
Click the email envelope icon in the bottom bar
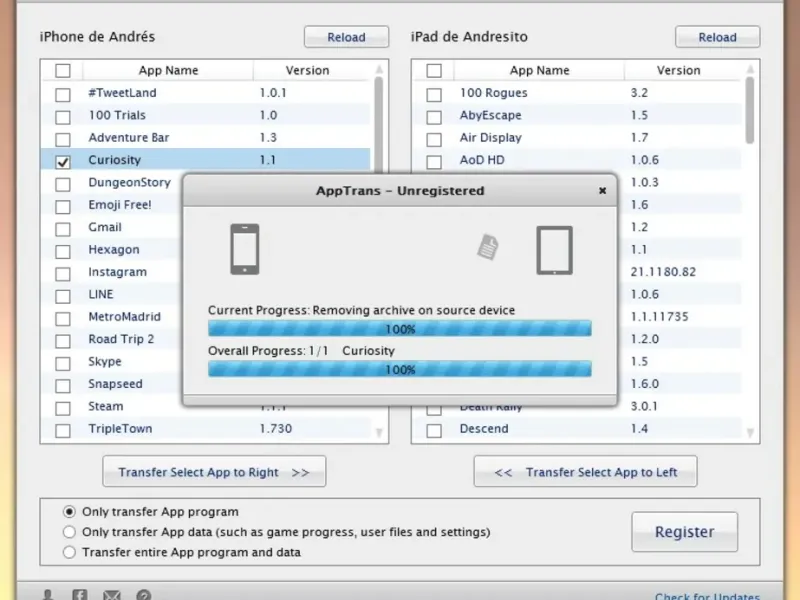112,595
